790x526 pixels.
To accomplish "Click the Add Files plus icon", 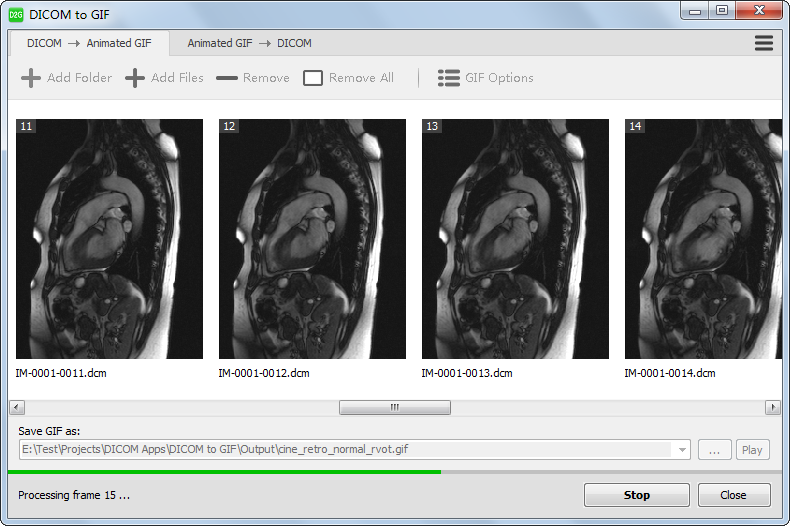I will pyautogui.click(x=135, y=78).
